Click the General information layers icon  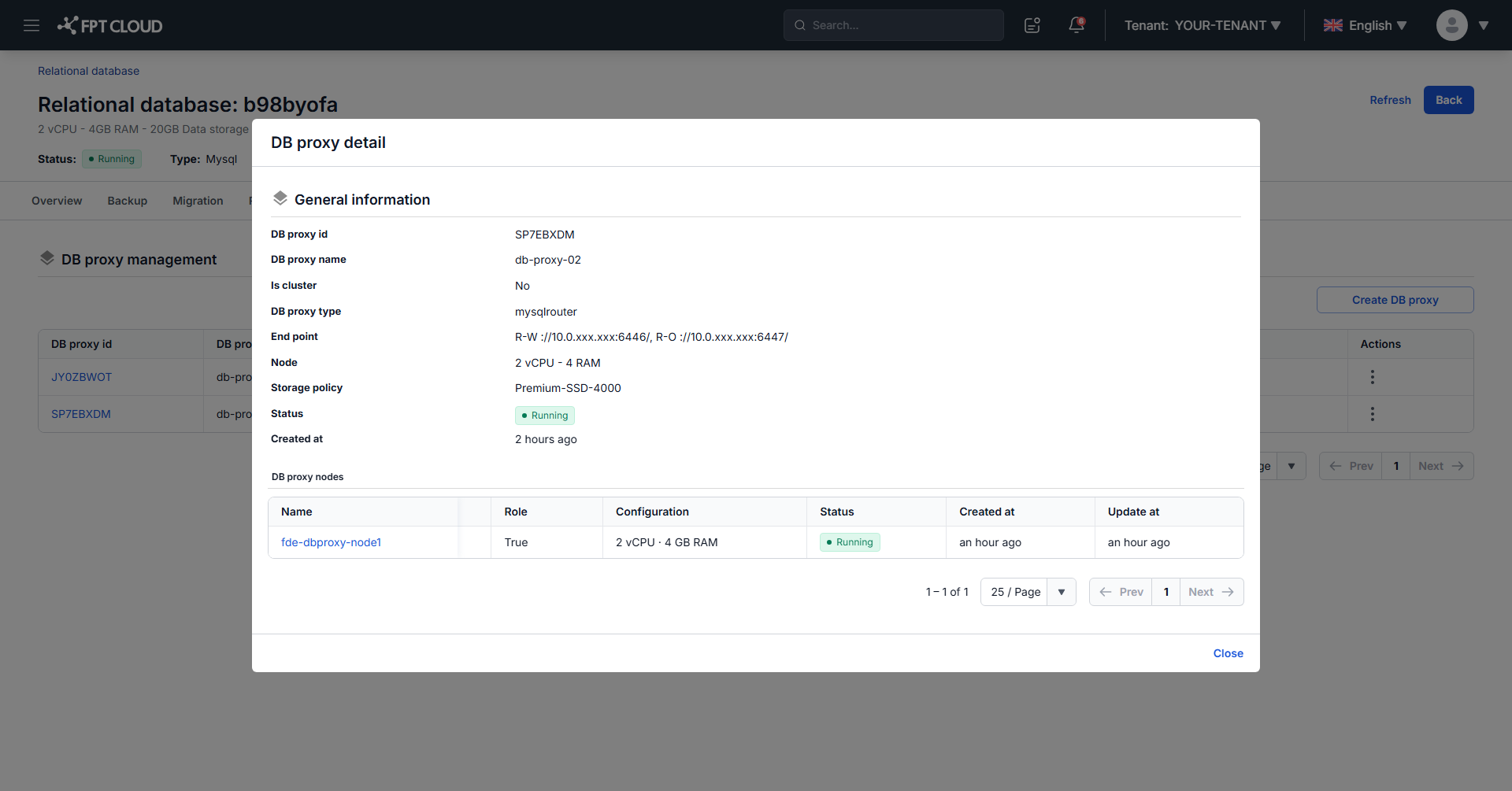point(280,198)
